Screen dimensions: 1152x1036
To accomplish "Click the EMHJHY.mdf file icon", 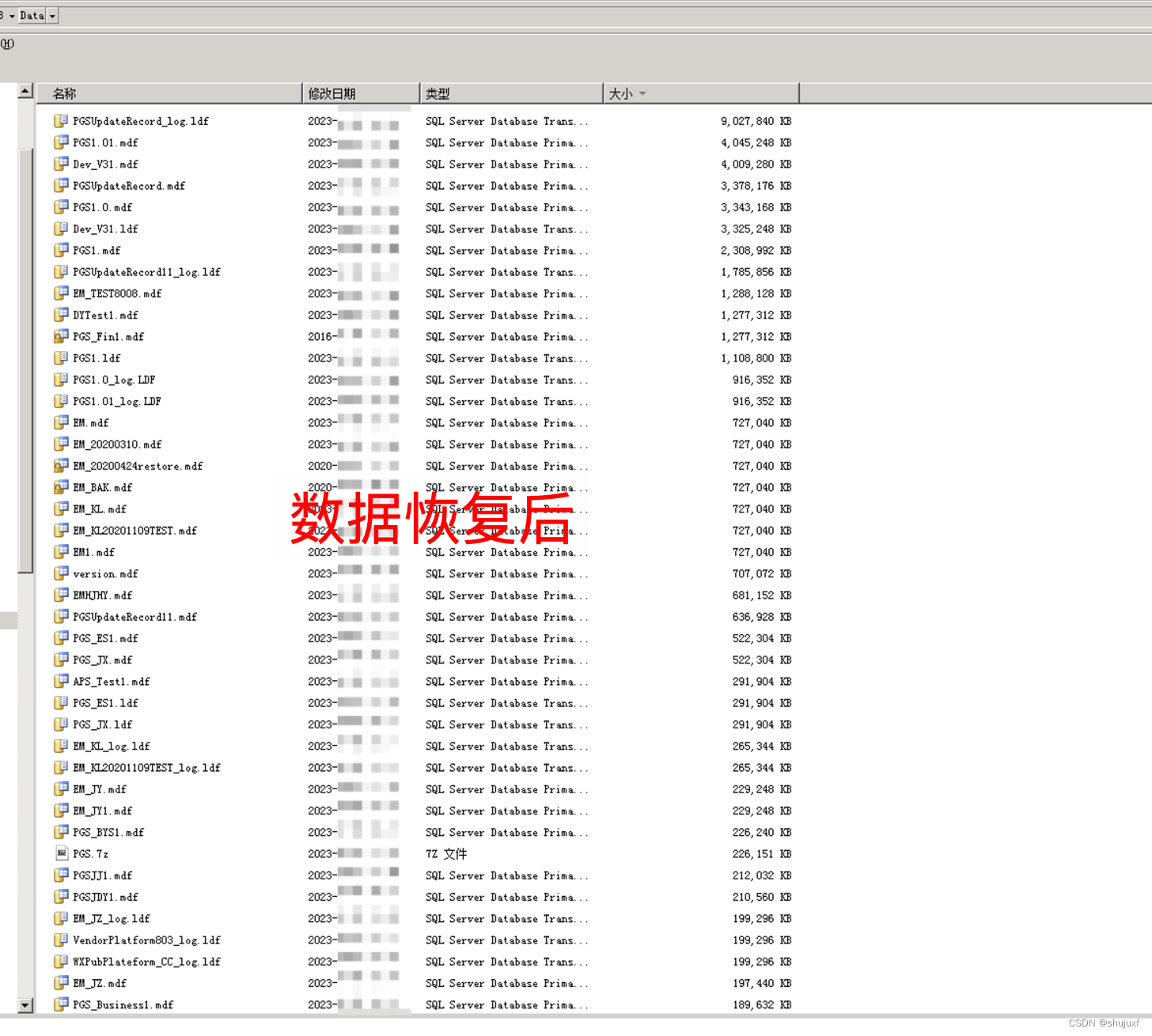I will (61, 595).
